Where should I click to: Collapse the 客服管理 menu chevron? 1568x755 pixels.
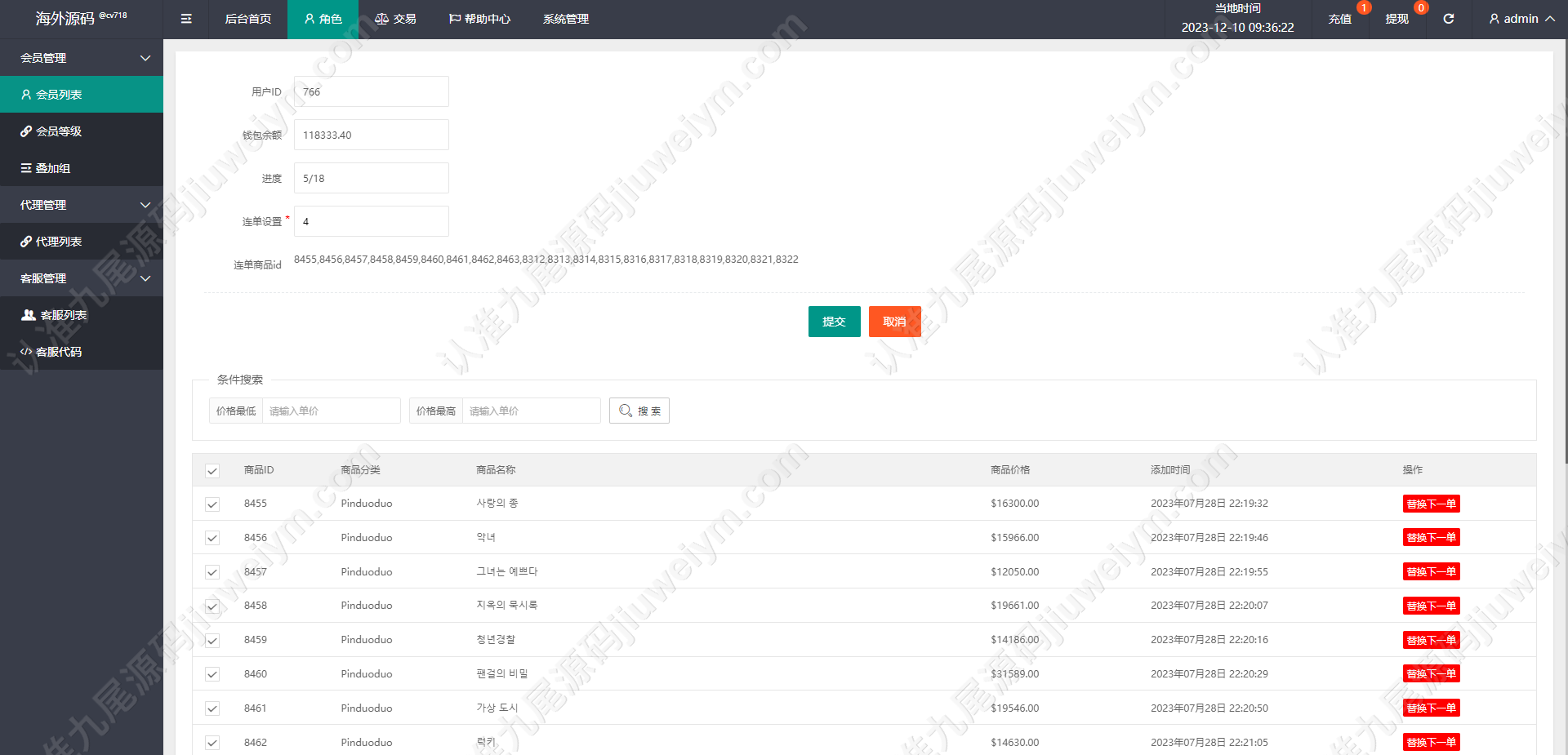tap(145, 278)
